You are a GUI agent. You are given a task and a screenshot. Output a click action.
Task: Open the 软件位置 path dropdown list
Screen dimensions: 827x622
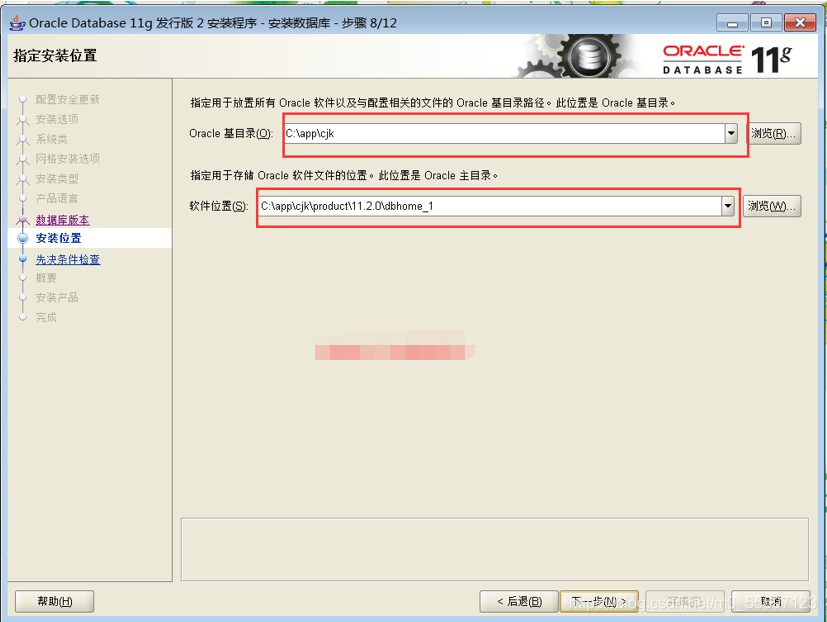coord(729,206)
